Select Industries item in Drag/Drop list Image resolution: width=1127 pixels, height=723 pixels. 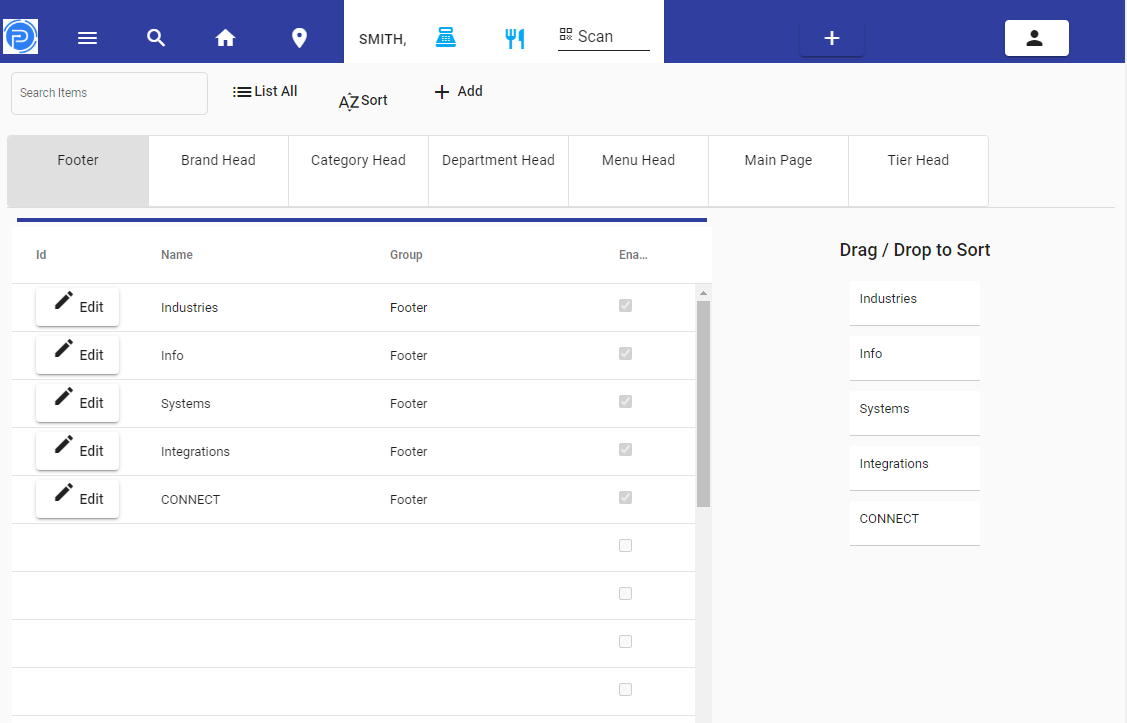pos(914,303)
